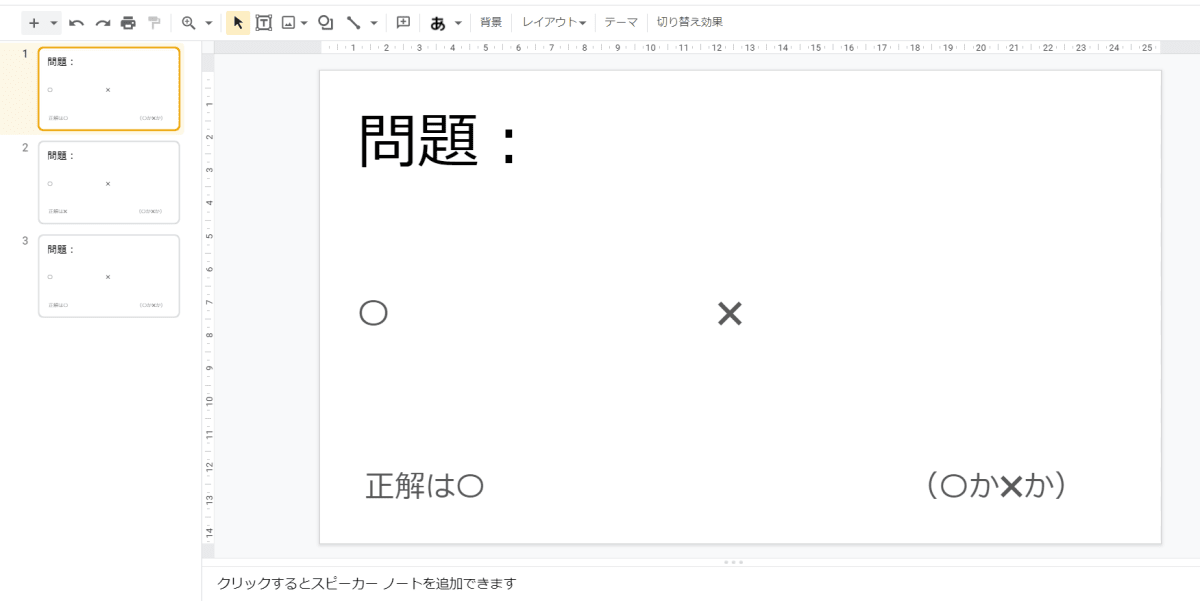1200x601 pixels.
Task: Open the input tools dropdown arrow
Action: click(458, 23)
